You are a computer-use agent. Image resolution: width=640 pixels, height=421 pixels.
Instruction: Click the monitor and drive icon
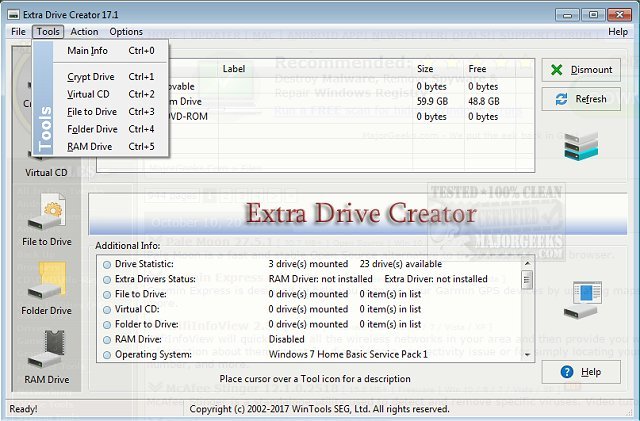point(583,300)
